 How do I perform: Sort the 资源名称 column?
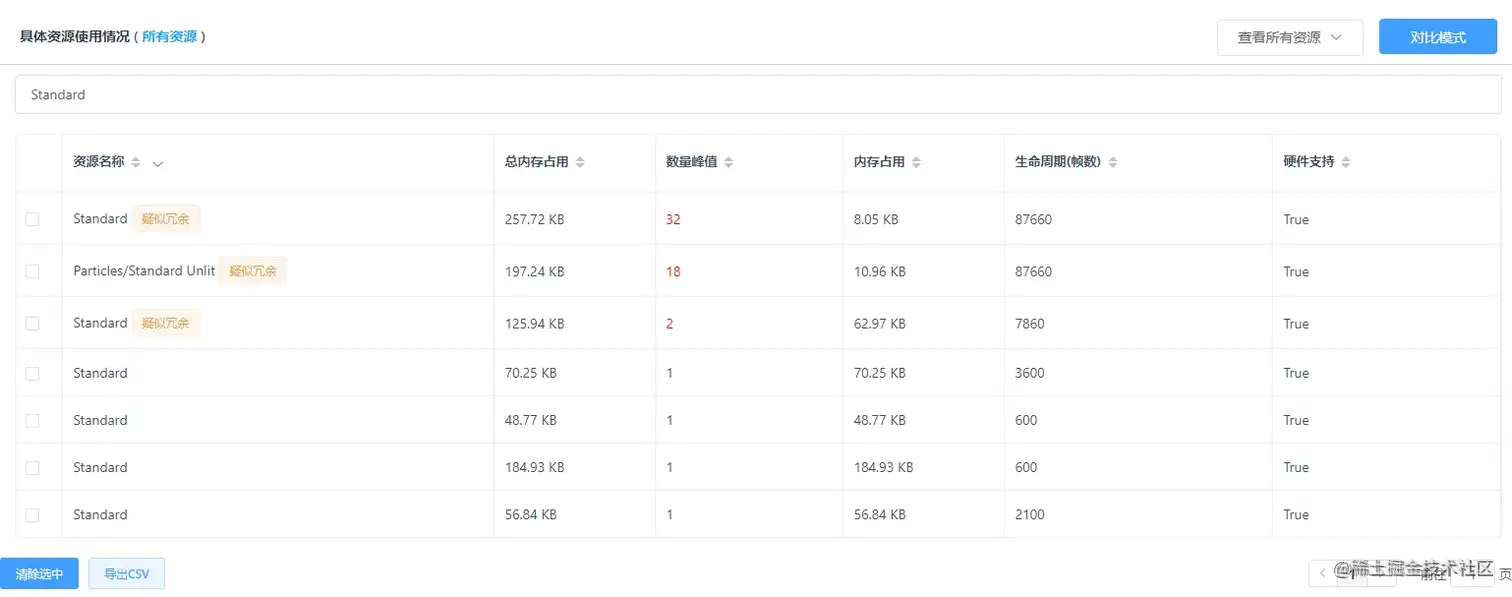pos(138,161)
